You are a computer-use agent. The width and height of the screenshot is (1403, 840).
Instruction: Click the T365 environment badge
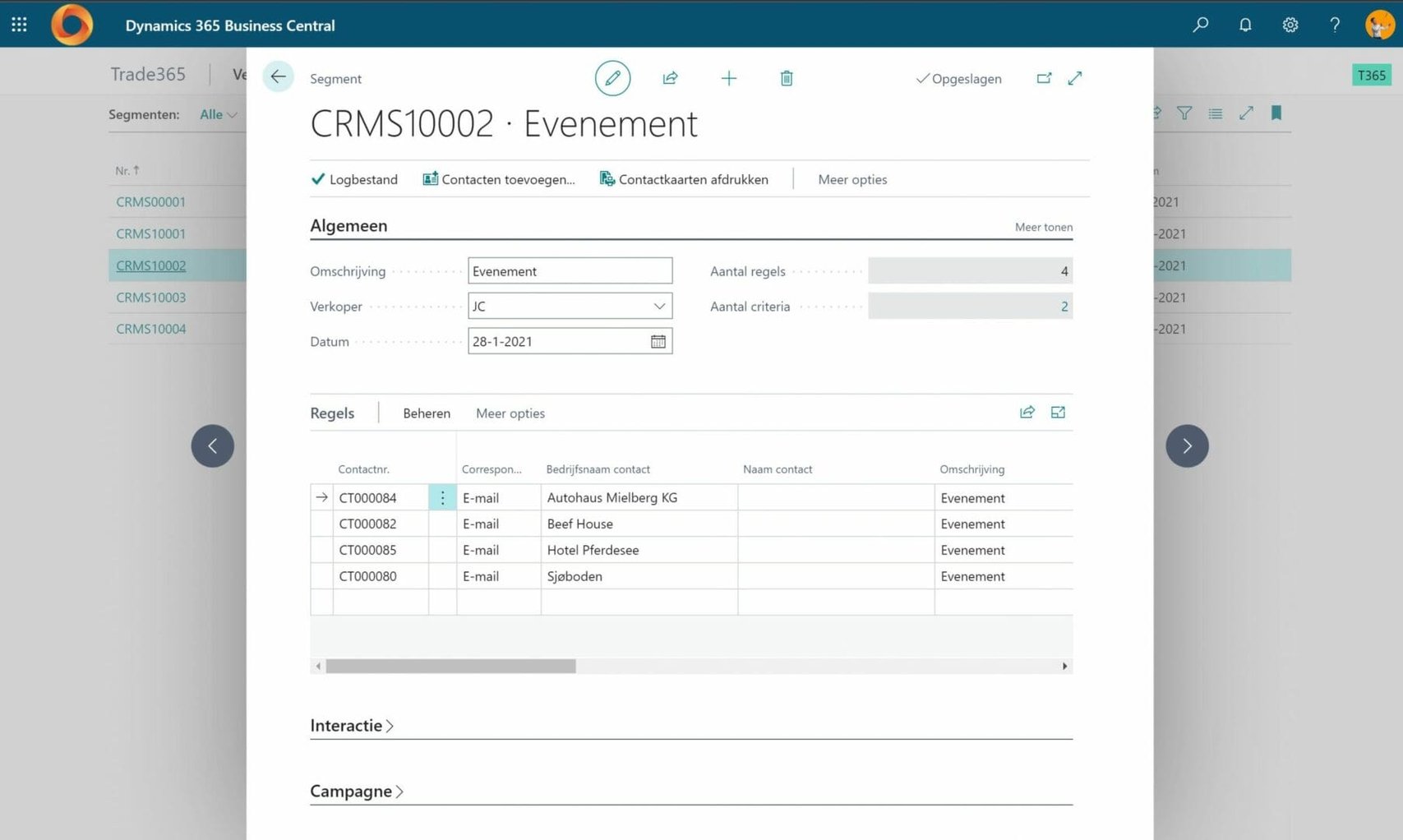(x=1371, y=76)
